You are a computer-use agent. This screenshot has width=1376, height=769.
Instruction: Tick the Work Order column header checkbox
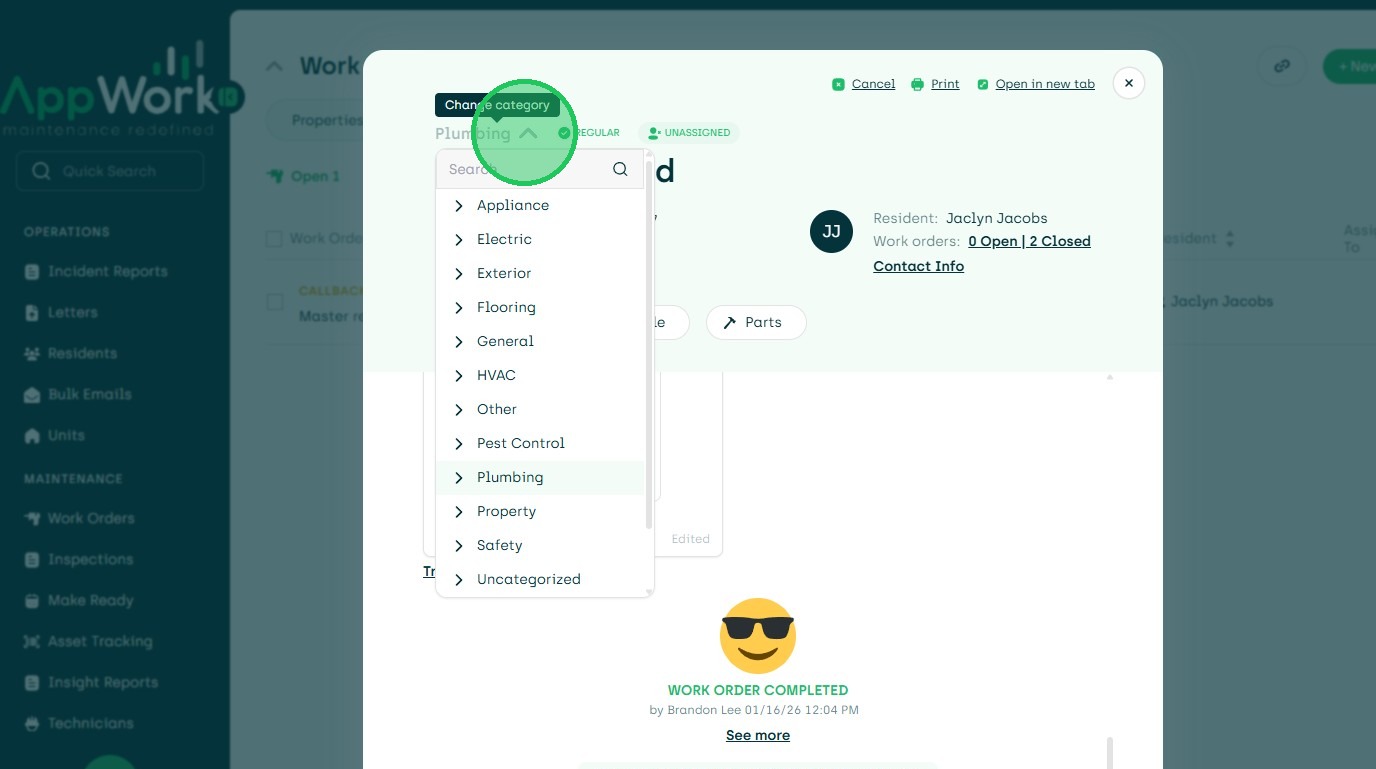(274, 239)
